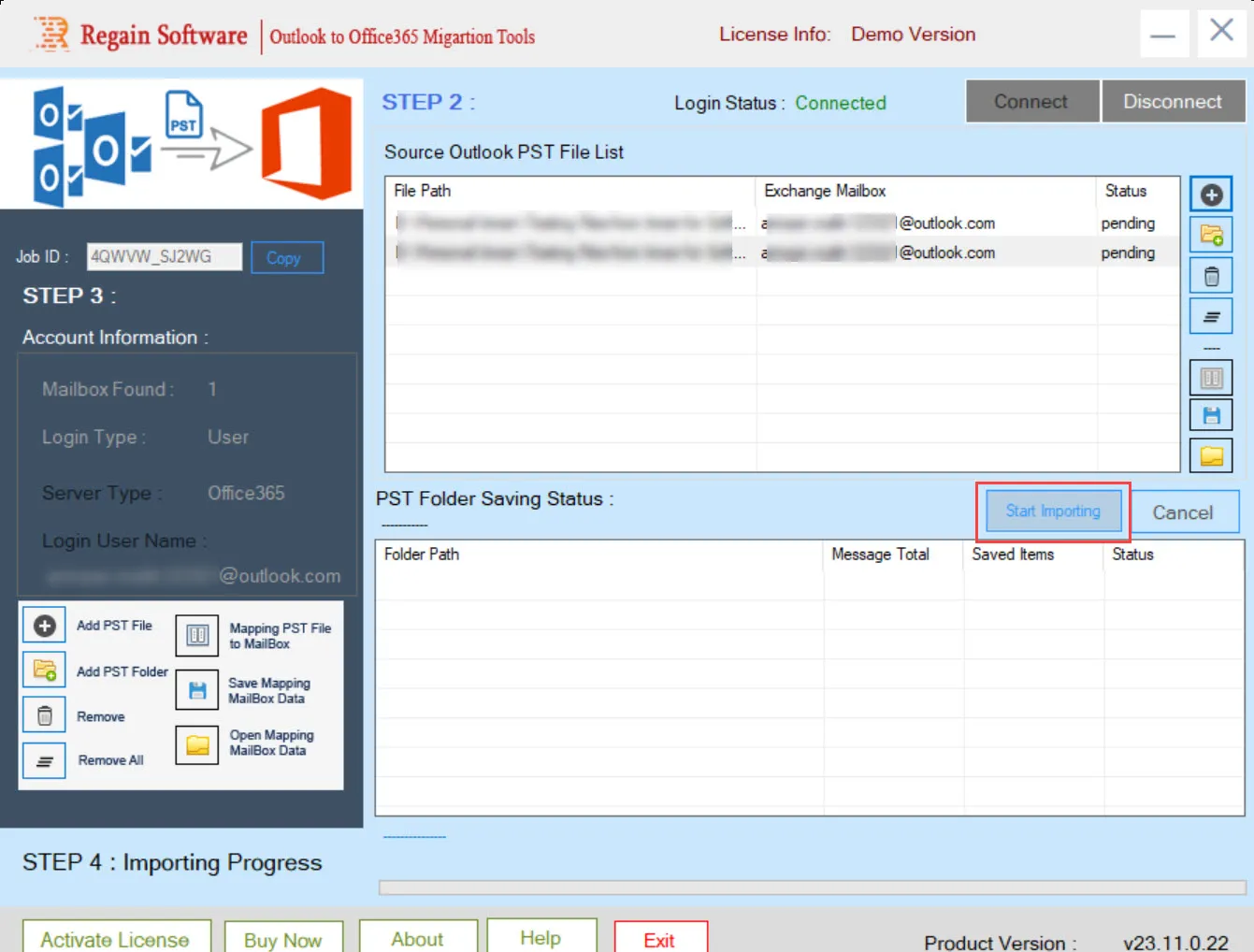Click the yellow folder icon in right-side toolbar
This screenshot has width=1254, height=952.
coord(1211,455)
